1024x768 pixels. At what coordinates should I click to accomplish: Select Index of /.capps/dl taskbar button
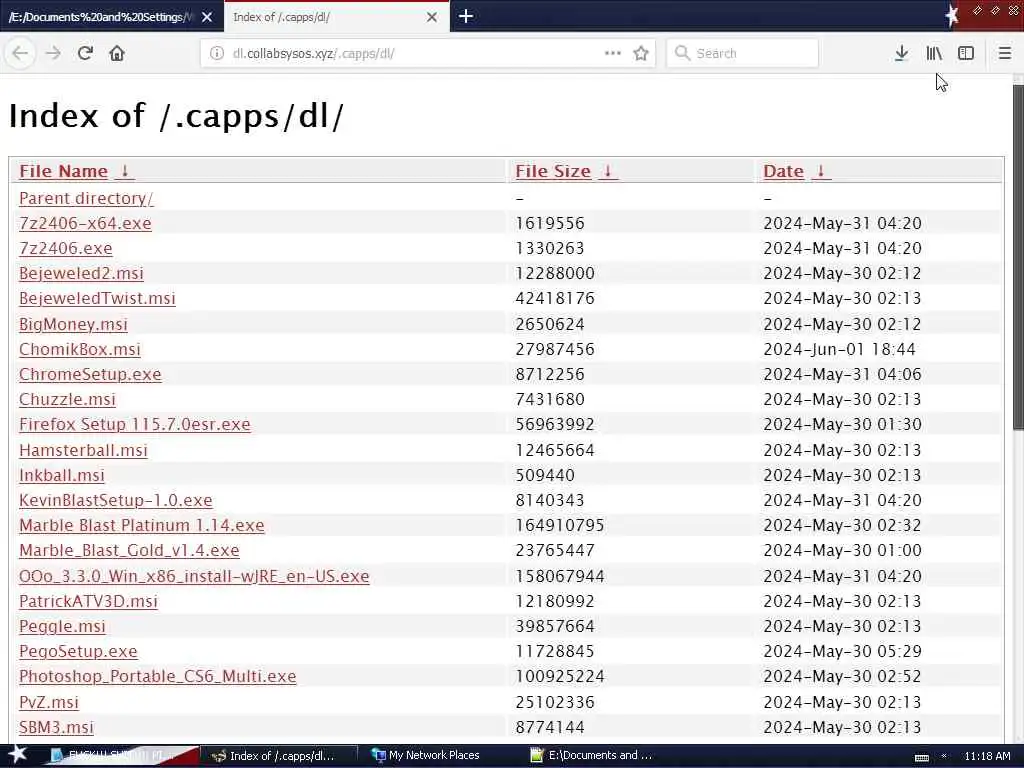point(278,756)
